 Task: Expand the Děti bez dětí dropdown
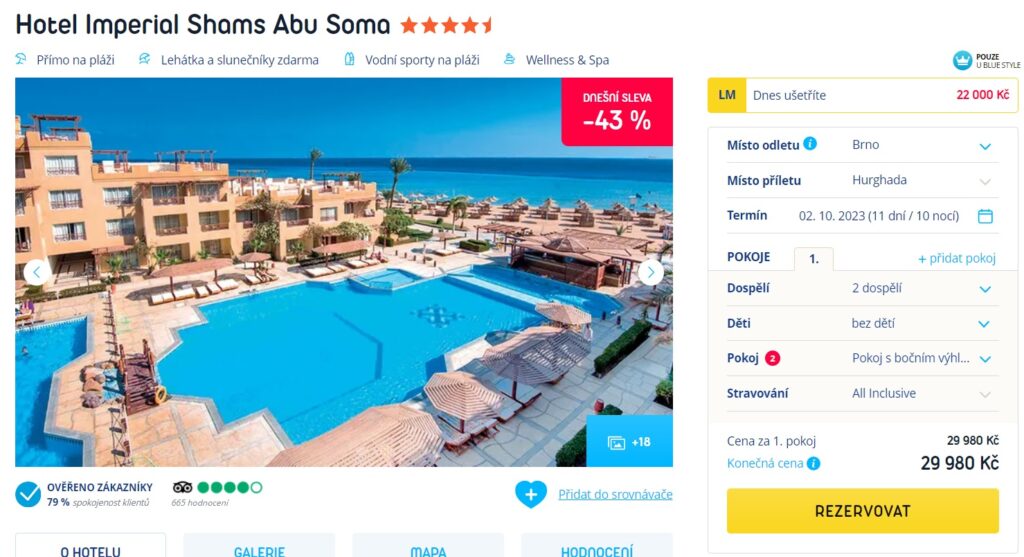click(x=863, y=323)
